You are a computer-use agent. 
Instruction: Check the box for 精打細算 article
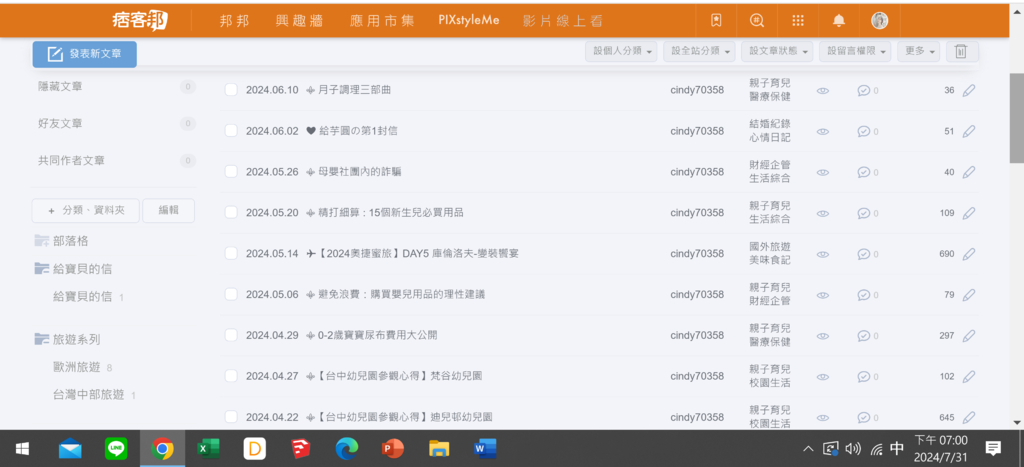click(x=231, y=212)
